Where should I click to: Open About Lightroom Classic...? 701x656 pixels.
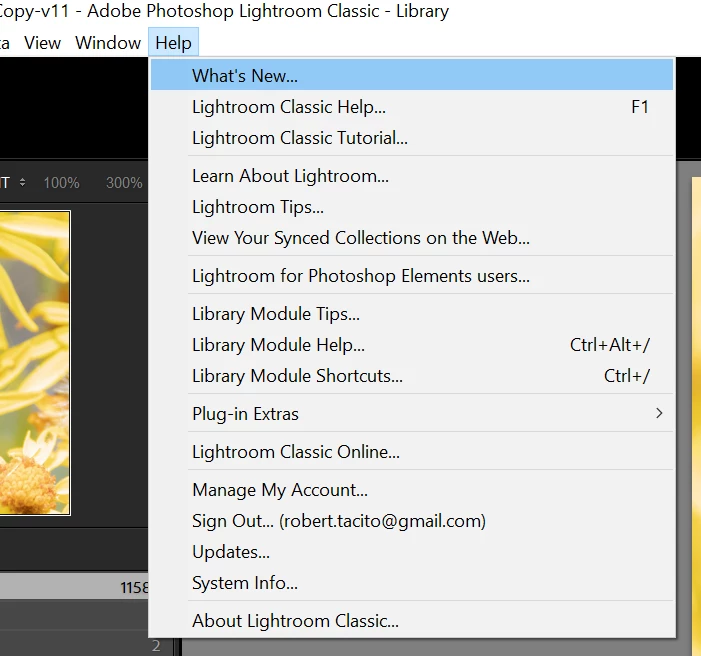click(x=412, y=621)
